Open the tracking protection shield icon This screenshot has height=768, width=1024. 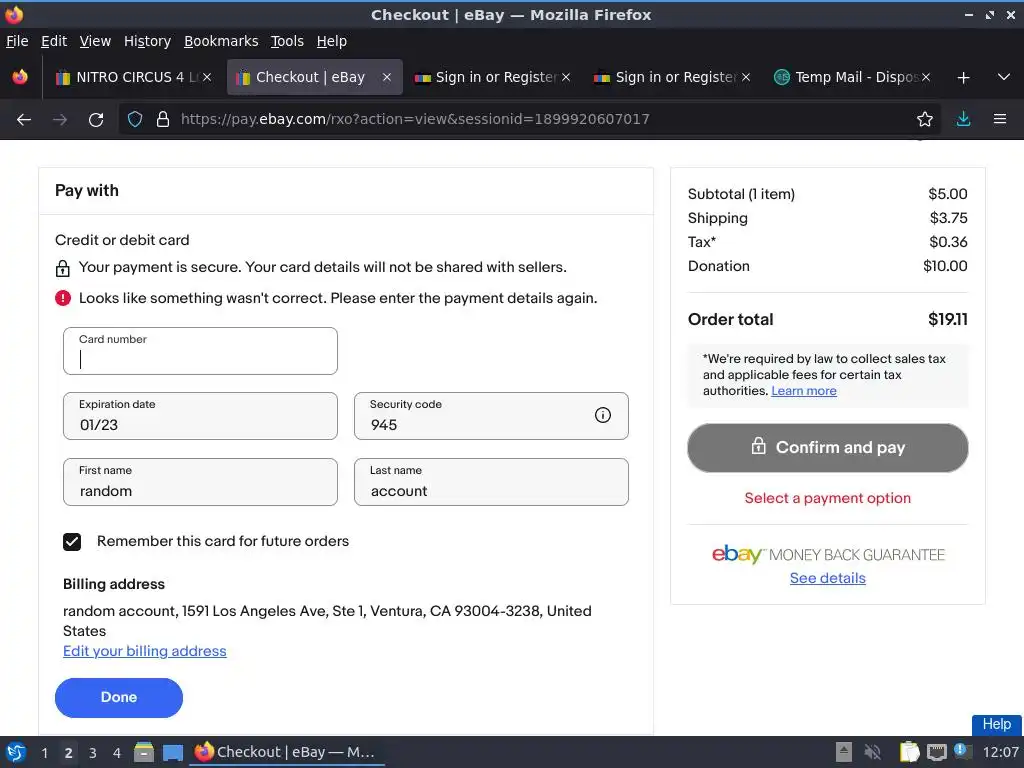tap(135, 119)
